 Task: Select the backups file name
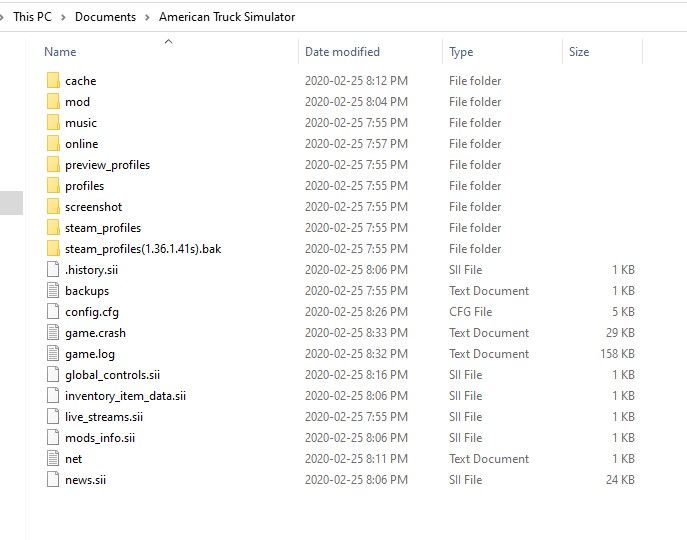(x=87, y=291)
